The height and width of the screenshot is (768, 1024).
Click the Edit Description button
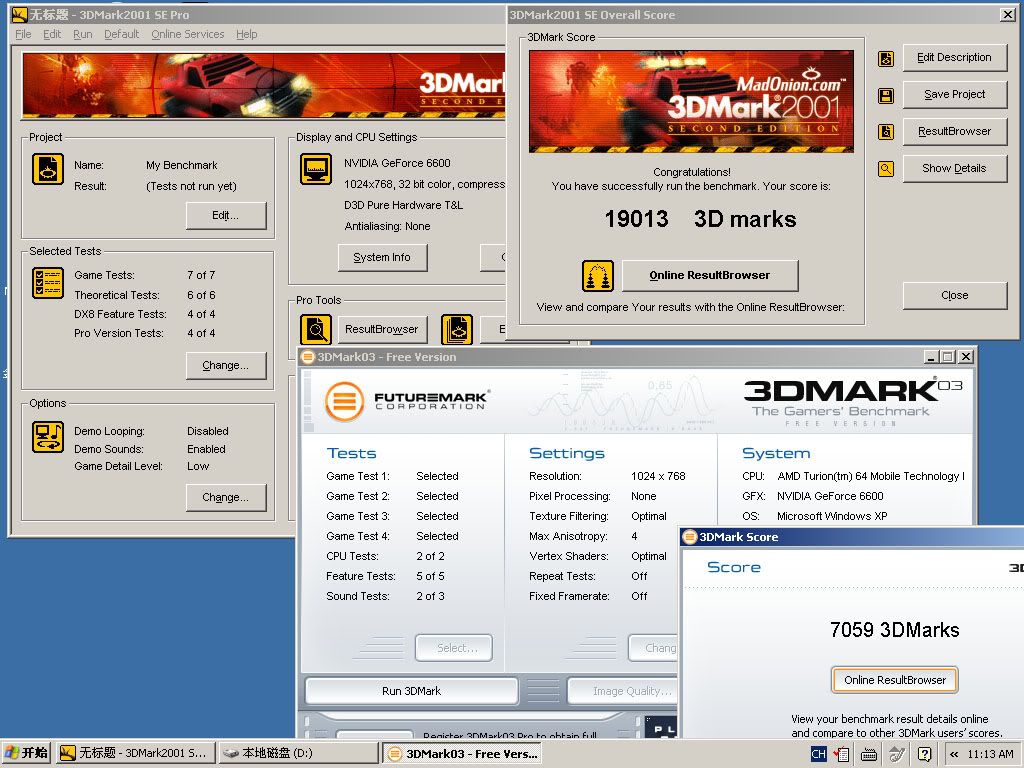pos(955,57)
